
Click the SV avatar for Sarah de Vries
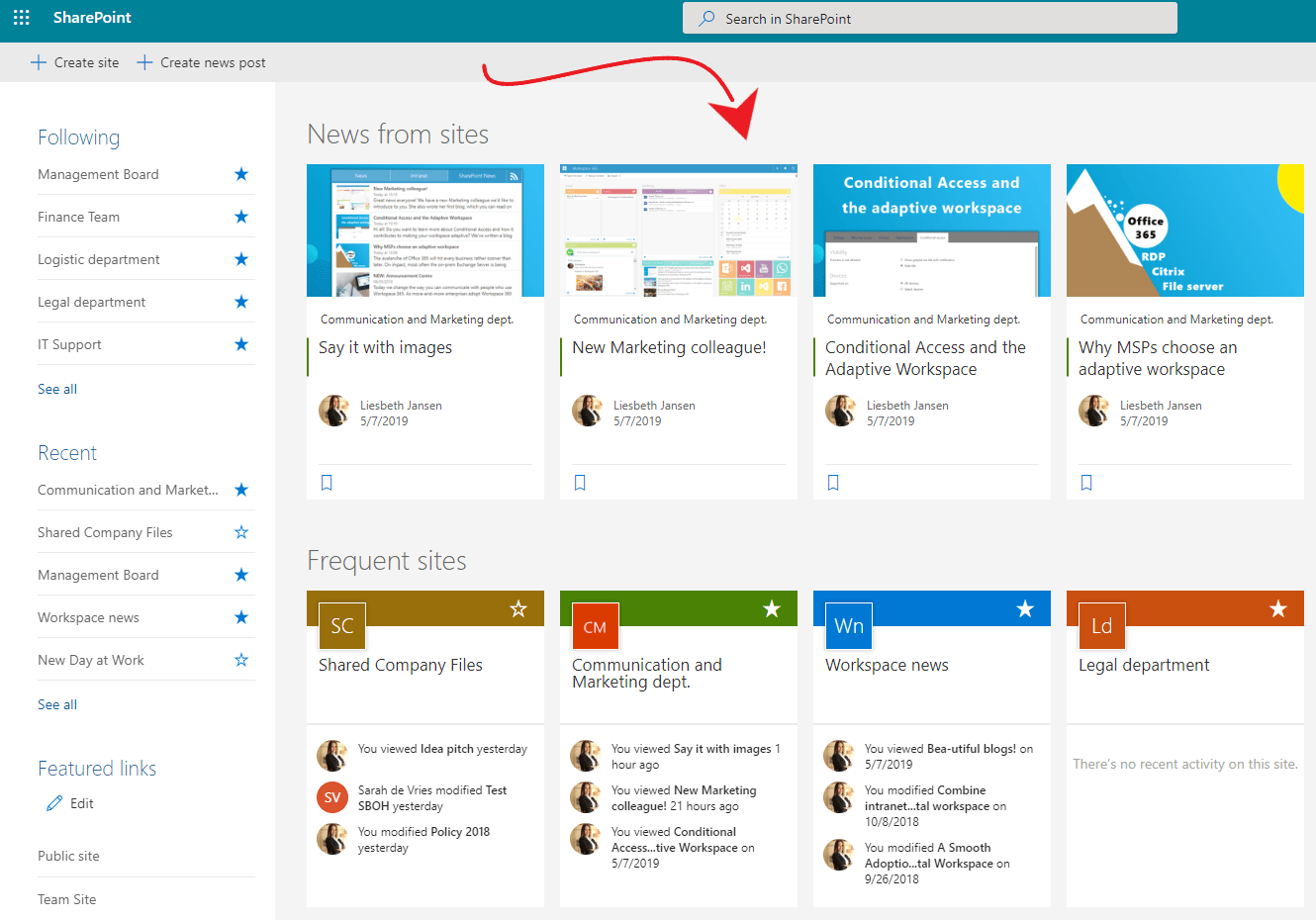(x=332, y=797)
